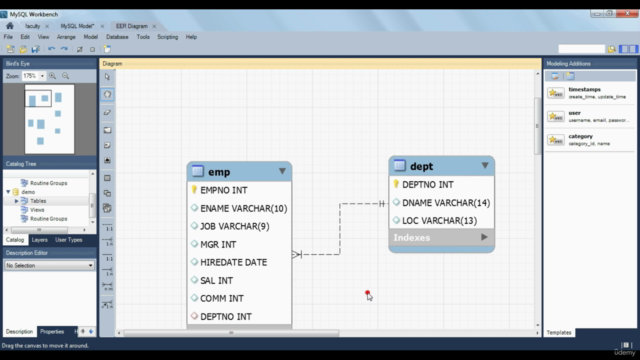The image size is (640, 360).
Task: Add the user template
Action: (590, 116)
